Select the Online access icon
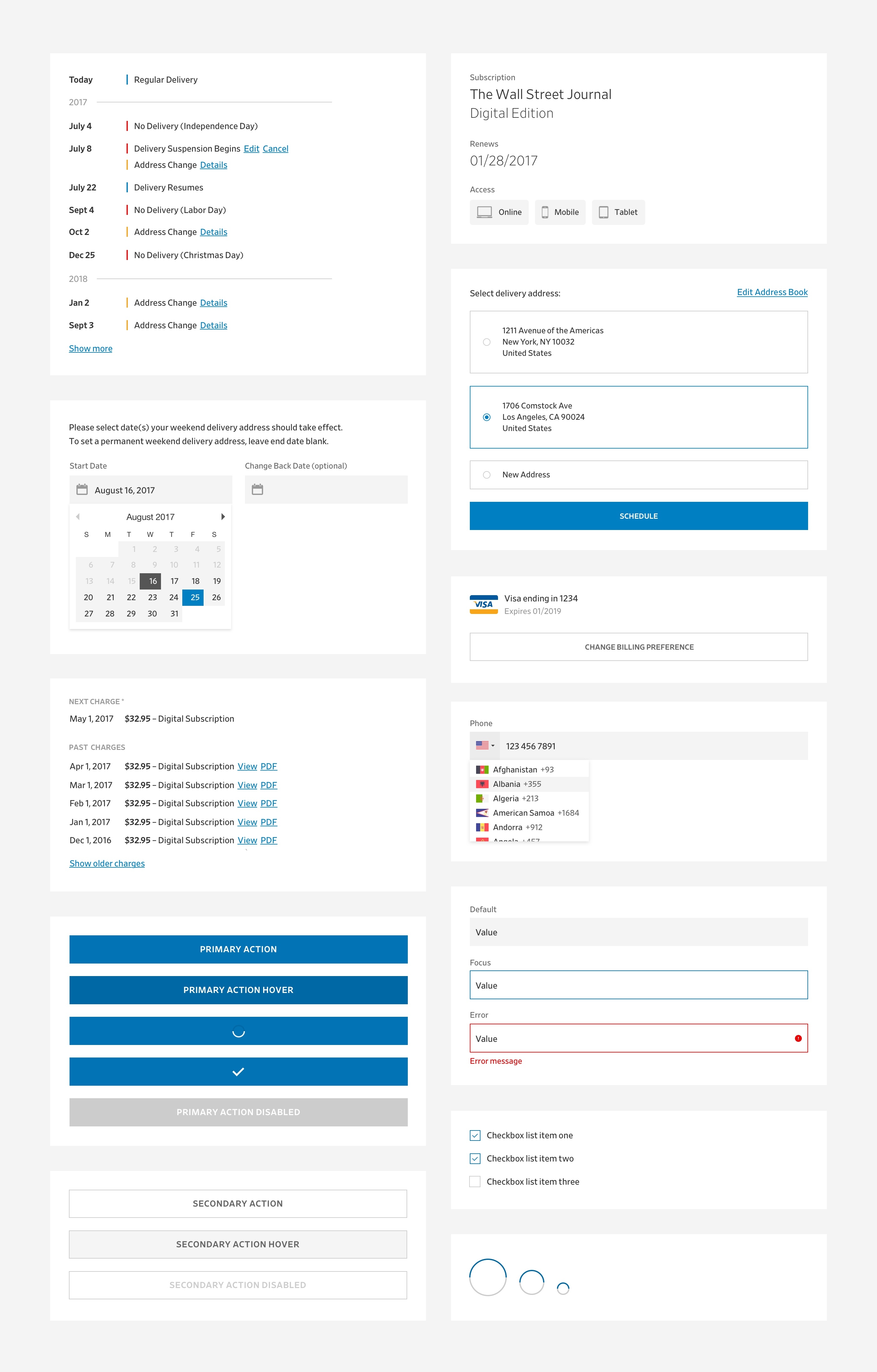The height and width of the screenshot is (1372, 877). coord(484,212)
